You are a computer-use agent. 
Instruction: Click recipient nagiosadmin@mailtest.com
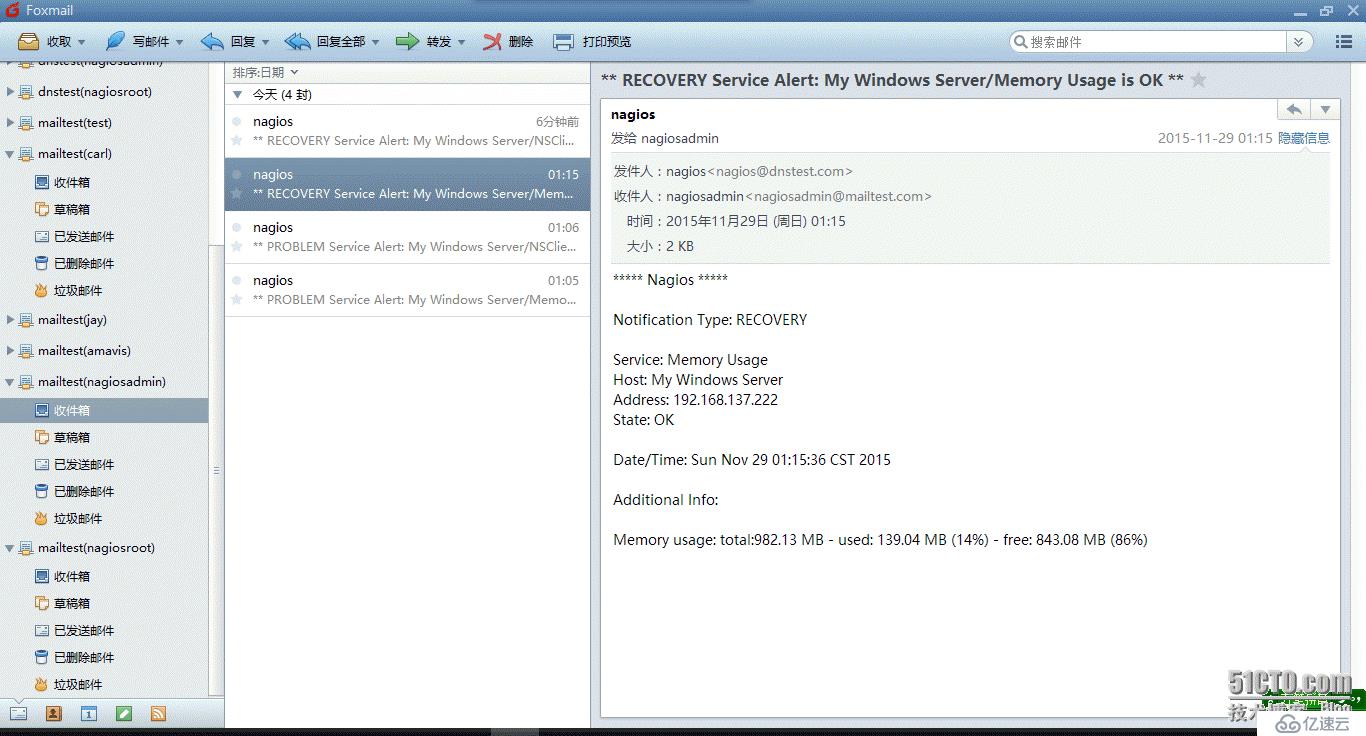click(838, 196)
